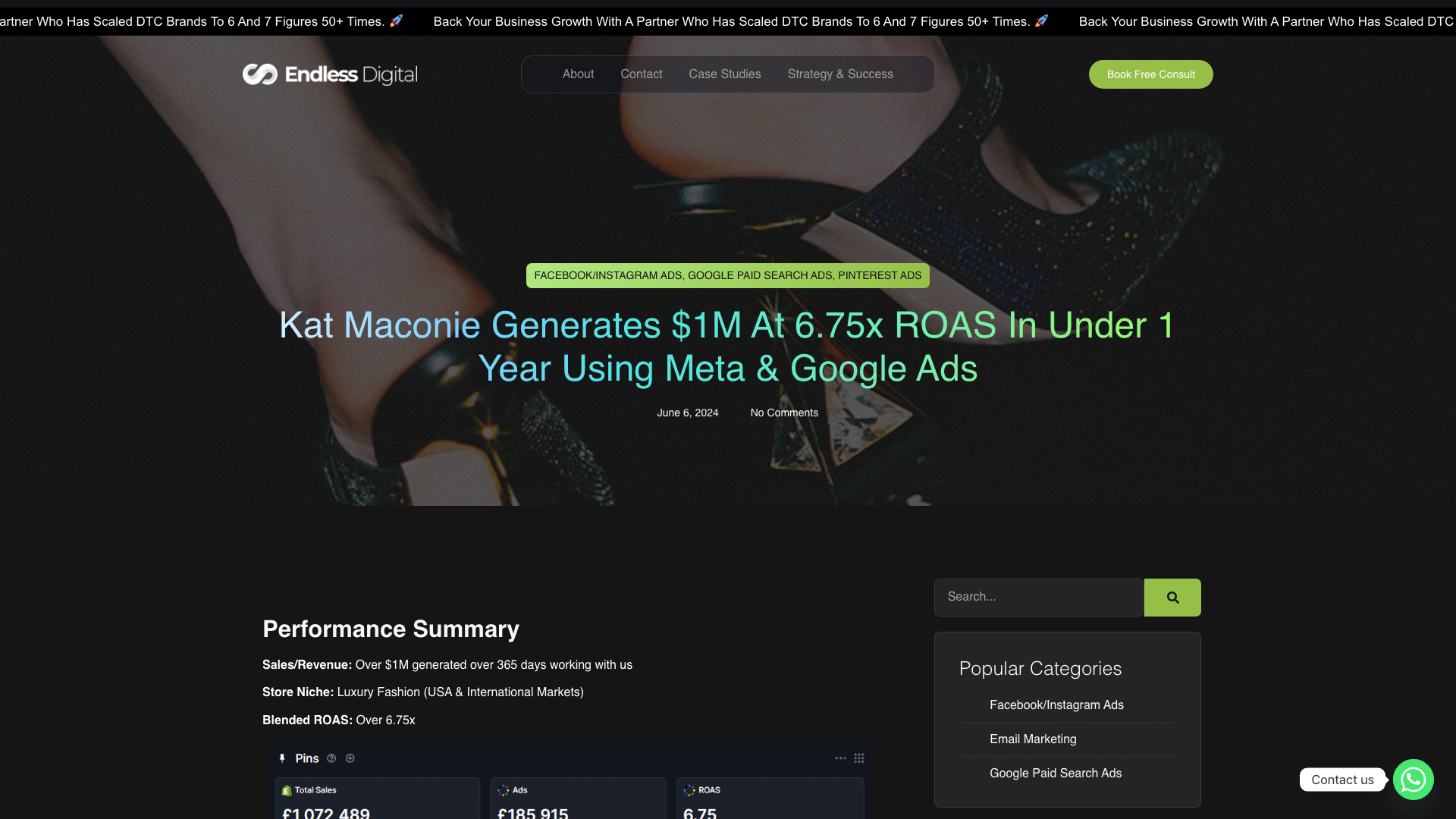Open Case Studies in the navigation

725,74
